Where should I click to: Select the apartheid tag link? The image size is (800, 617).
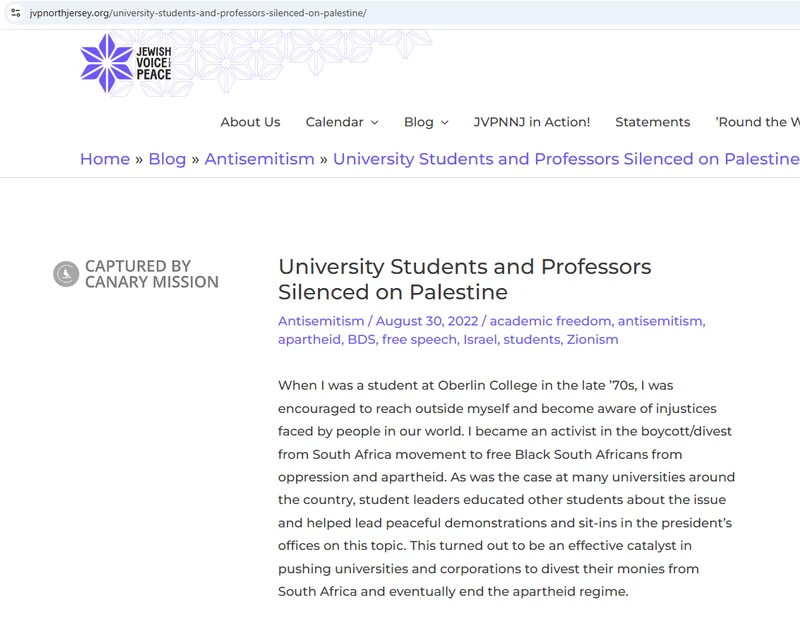[308, 339]
